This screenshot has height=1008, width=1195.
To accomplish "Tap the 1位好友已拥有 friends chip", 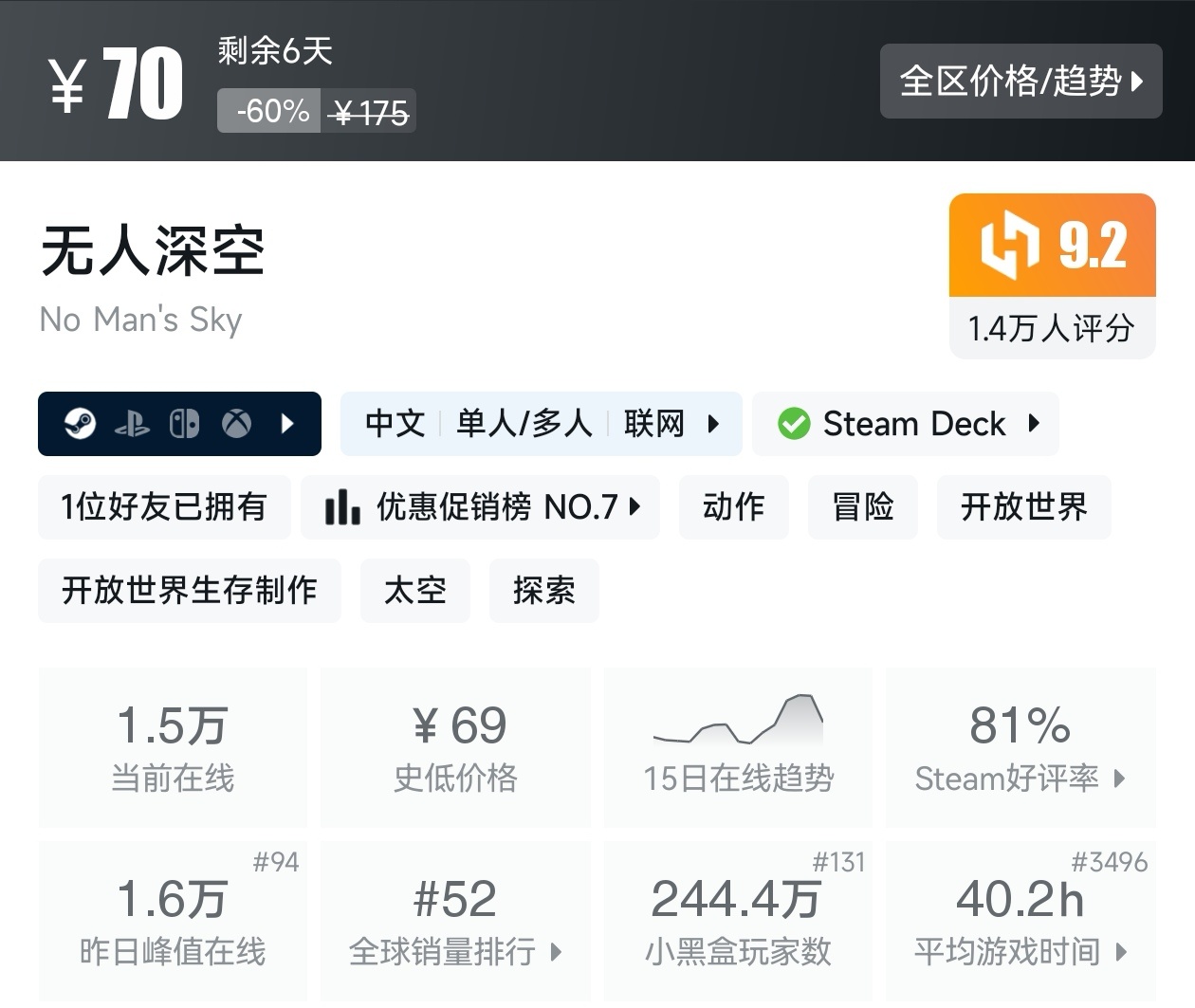I will [164, 507].
